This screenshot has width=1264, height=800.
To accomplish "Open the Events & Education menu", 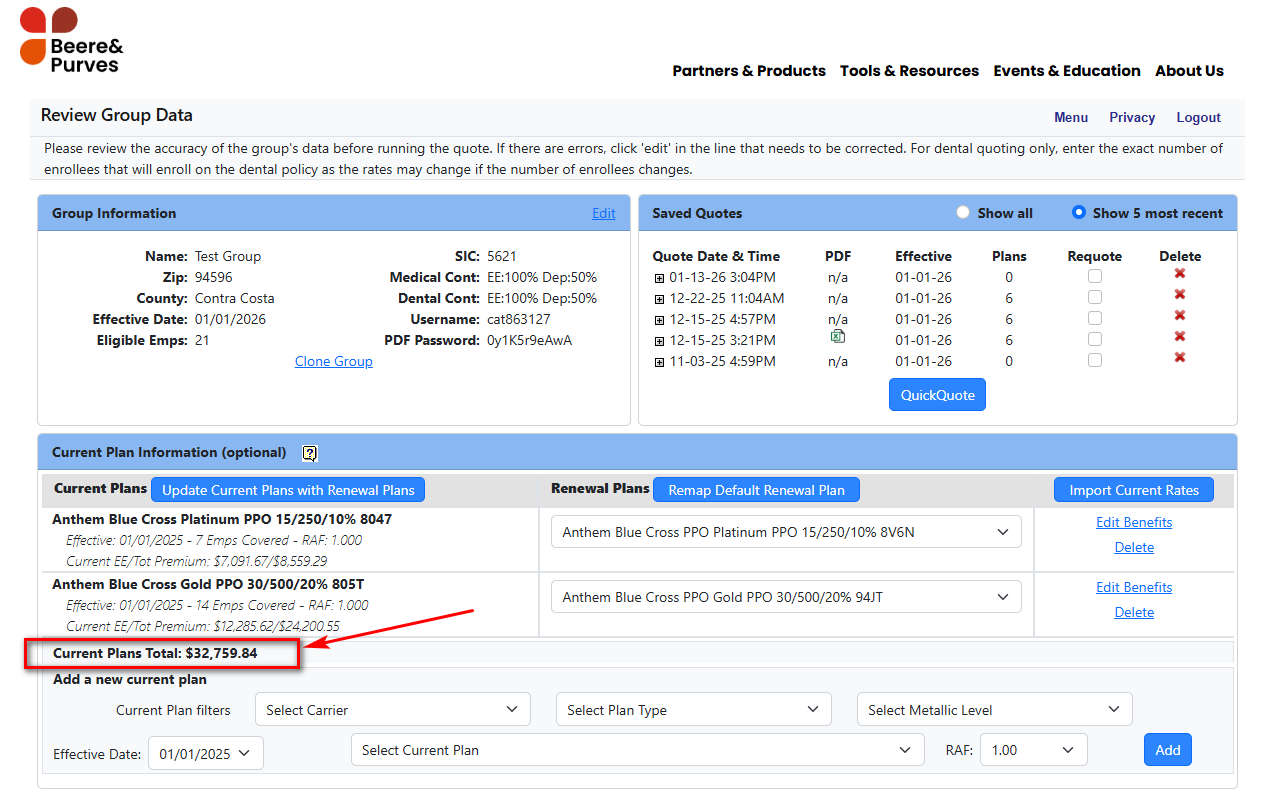I will [1067, 71].
